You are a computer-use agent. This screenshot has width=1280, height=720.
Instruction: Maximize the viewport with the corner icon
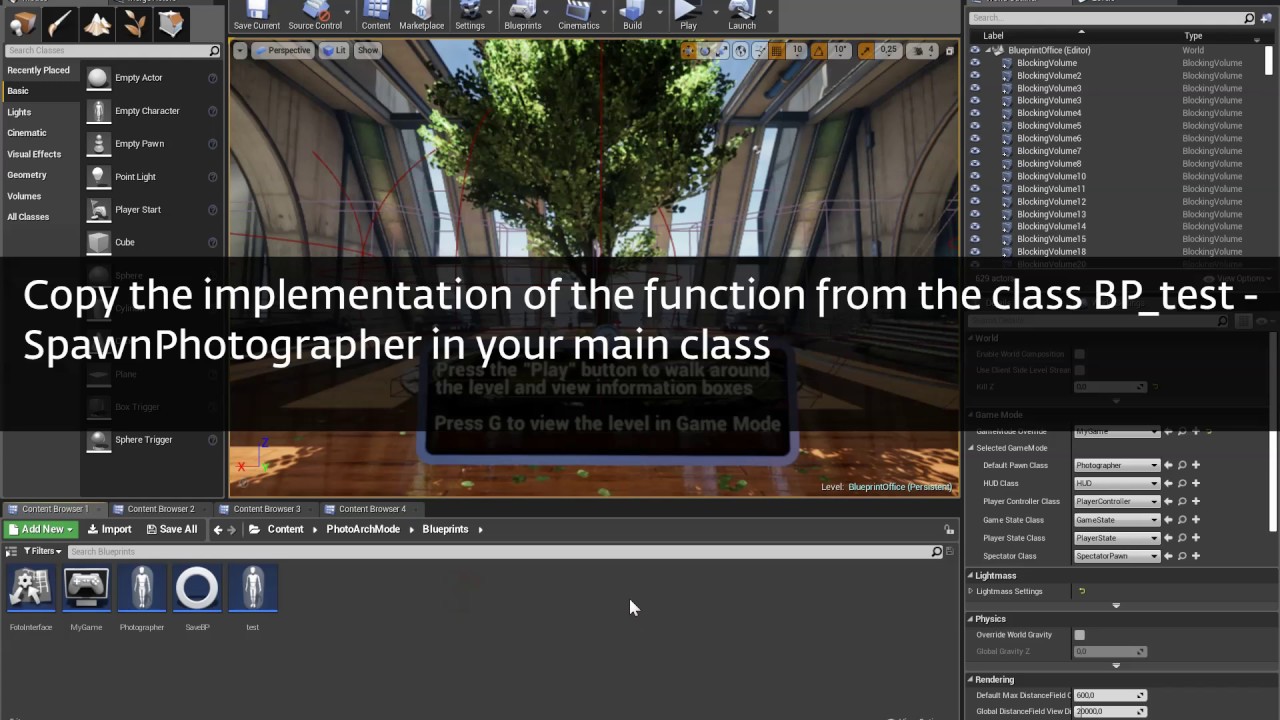[950, 51]
